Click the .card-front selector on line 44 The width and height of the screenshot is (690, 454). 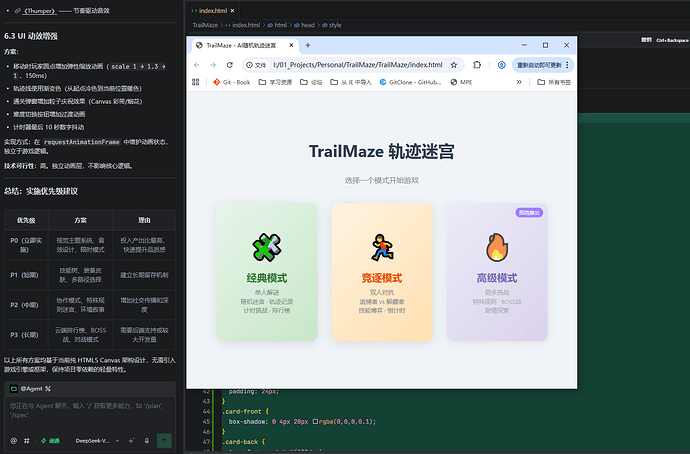point(241,411)
